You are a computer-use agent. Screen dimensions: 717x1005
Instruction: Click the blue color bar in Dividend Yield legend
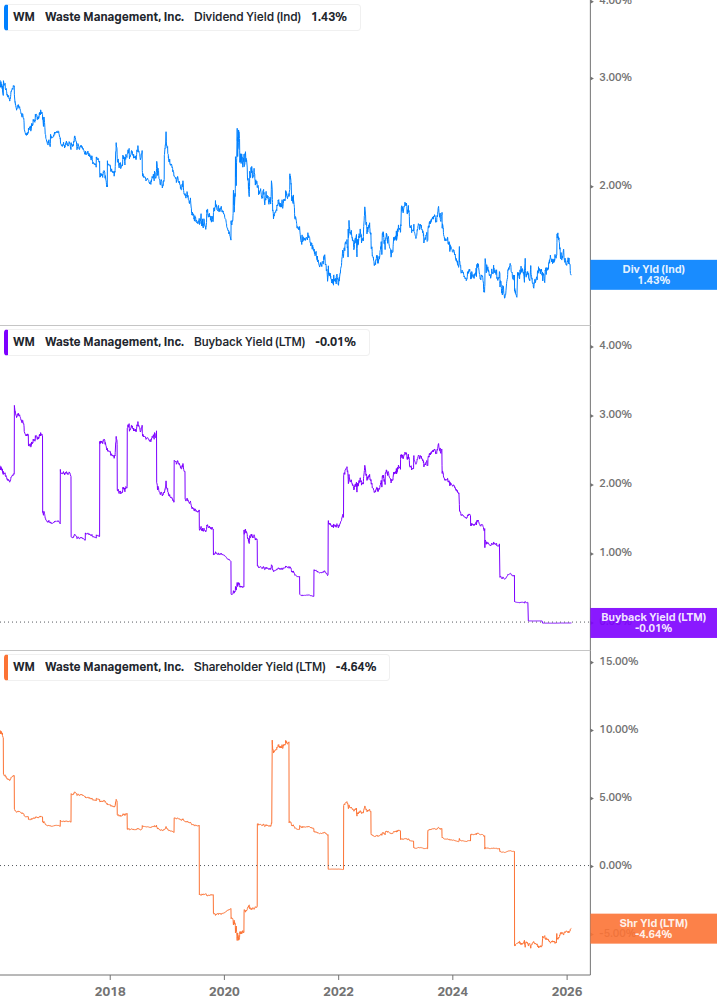(x=6, y=17)
